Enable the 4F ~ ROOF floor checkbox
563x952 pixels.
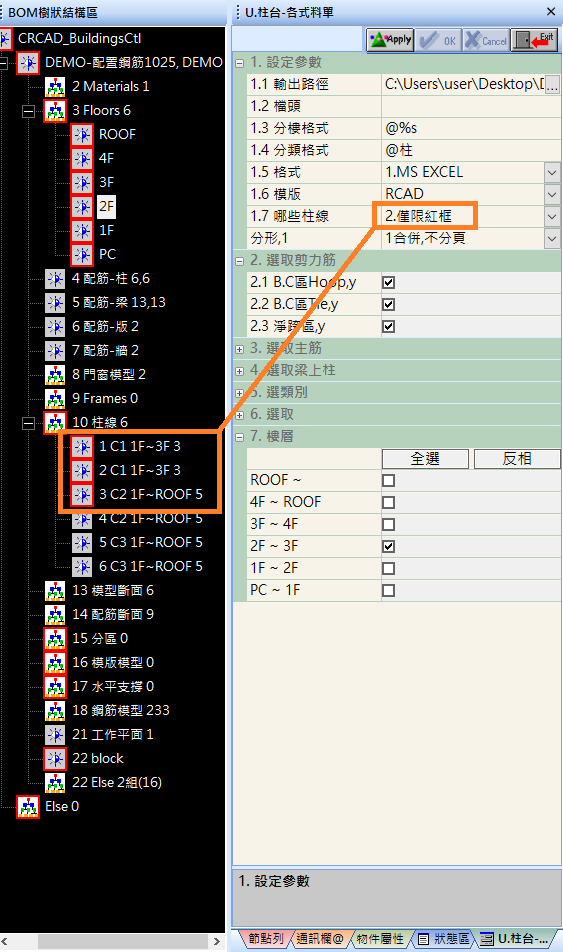coord(389,503)
